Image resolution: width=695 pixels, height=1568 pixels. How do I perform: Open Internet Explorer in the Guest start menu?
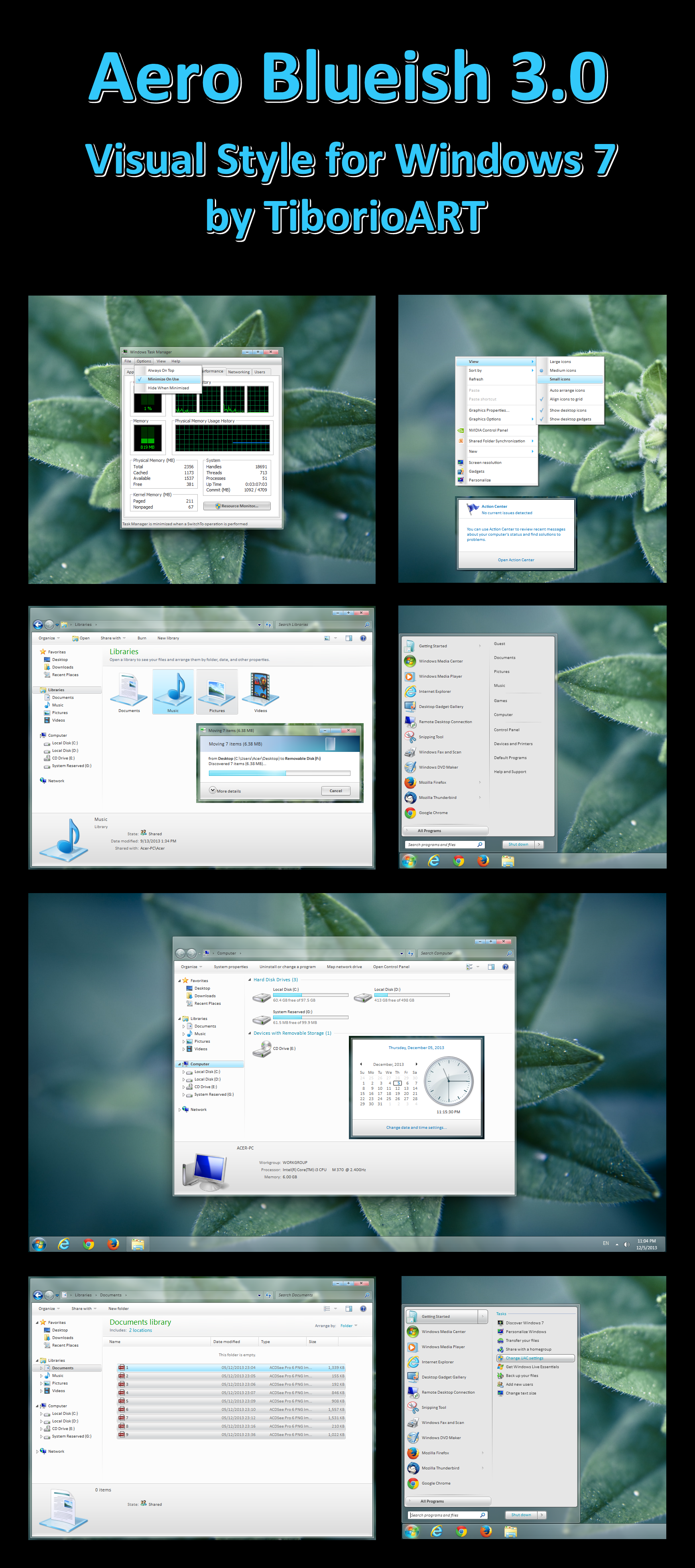(428, 692)
